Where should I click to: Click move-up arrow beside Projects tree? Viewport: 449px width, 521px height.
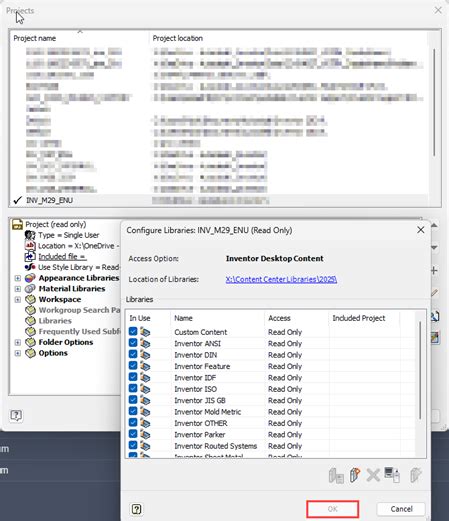434,225
